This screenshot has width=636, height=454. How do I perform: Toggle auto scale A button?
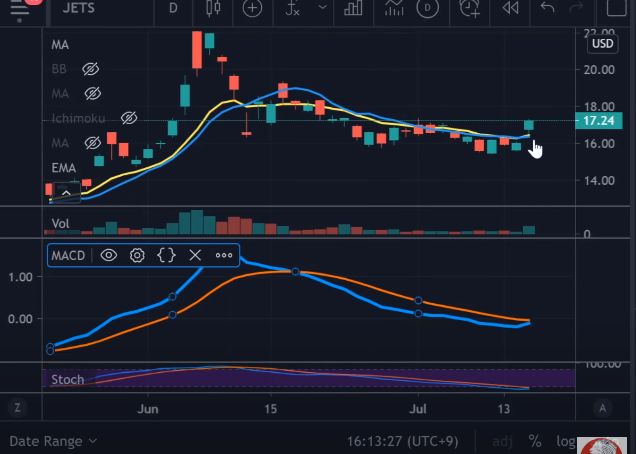coord(603,408)
